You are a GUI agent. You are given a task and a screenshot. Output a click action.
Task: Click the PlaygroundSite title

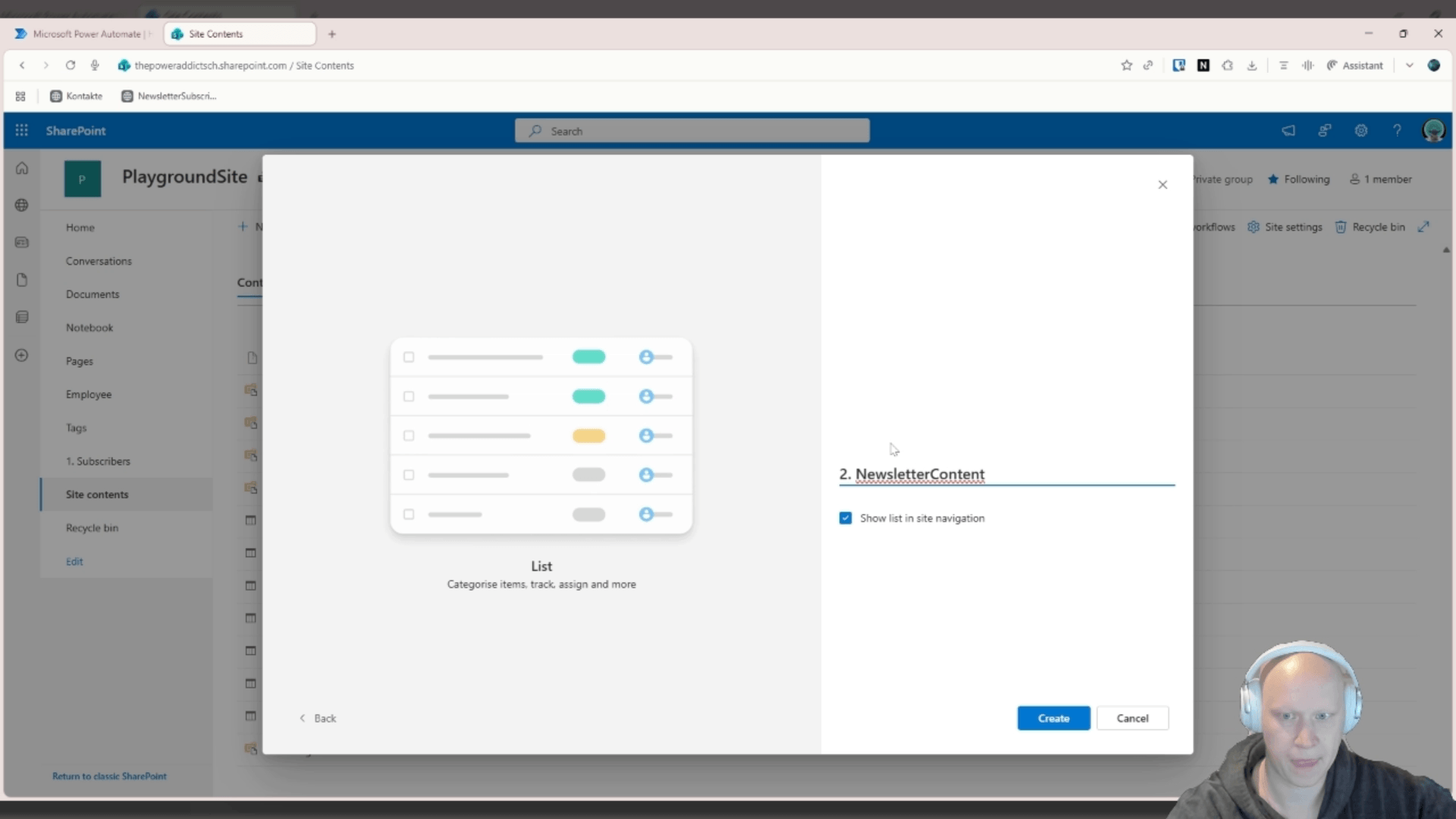click(185, 177)
